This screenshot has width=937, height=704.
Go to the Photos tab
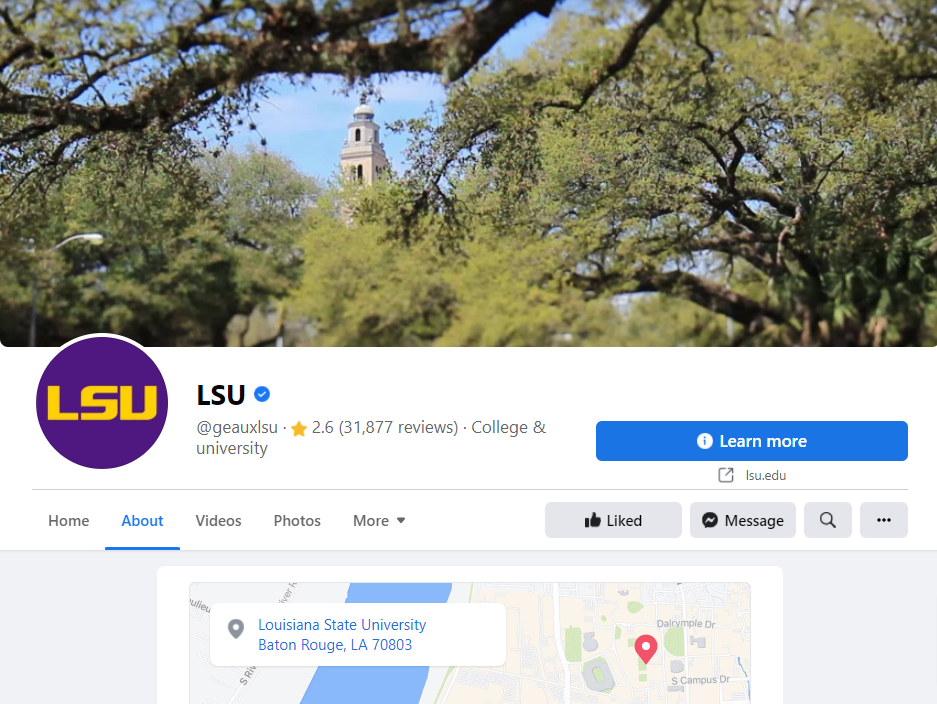point(297,521)
